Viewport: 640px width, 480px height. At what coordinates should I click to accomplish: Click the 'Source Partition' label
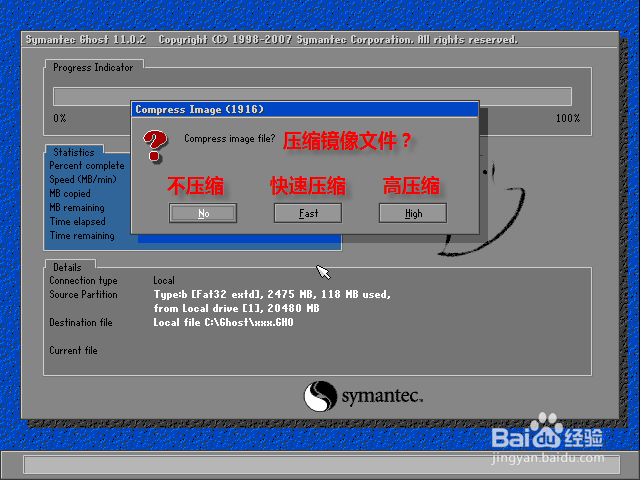pyautogui.click(x=83, y=294)
